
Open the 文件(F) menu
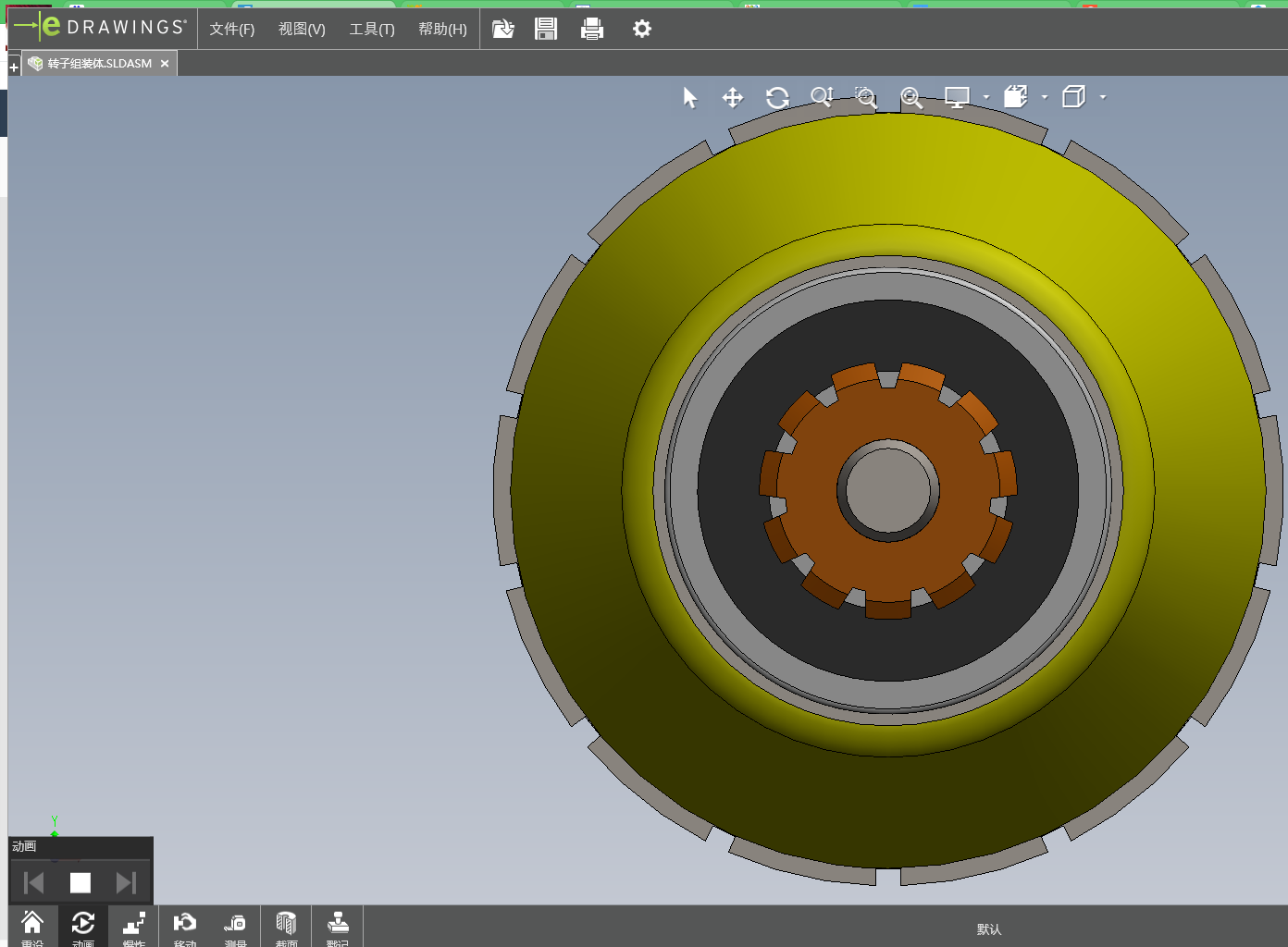point(231,30)
